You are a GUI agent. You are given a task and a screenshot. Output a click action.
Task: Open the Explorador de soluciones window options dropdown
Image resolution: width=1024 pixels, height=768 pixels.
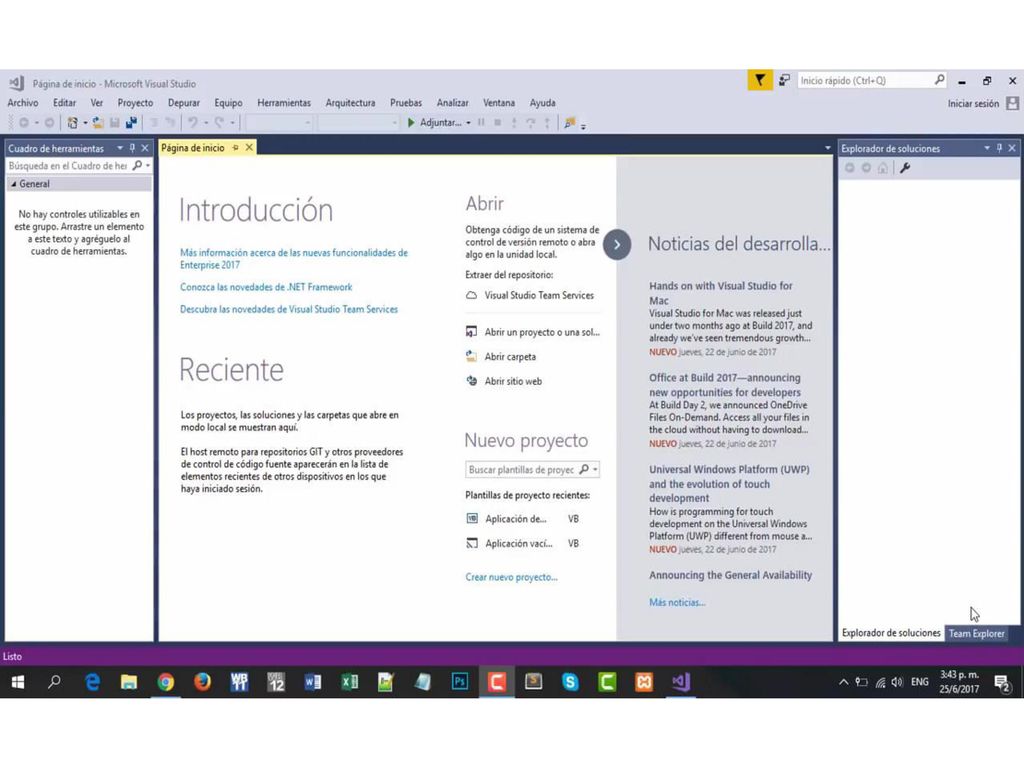[x=987, y=148]
